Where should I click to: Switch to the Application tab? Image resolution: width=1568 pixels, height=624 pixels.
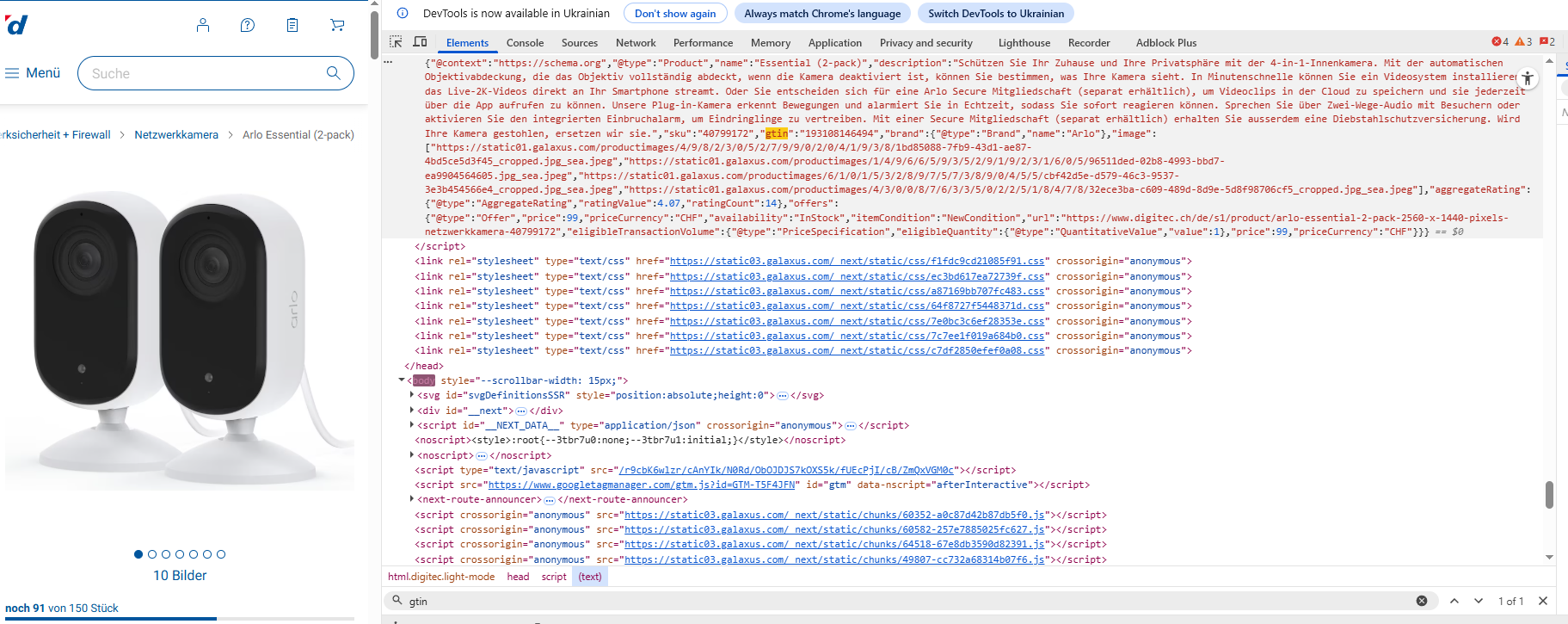coord(834,43)
